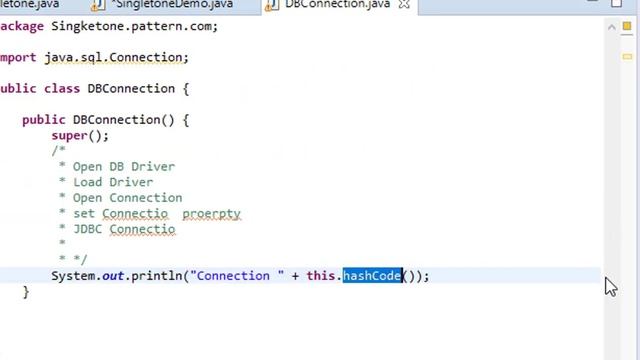Image resolution: width=640 pixels, height=360 pixels.
Task: Switch to the SingletoneDemo.java tab
Action: [173, 4]
